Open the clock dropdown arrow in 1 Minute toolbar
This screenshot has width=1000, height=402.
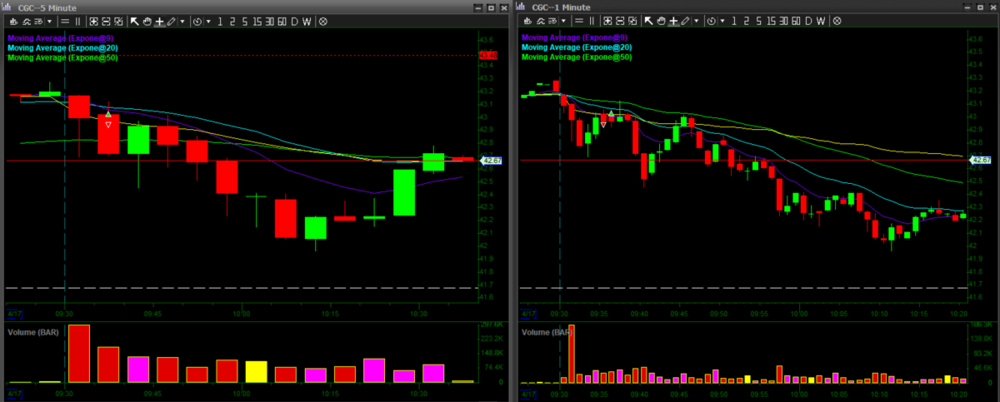coord(721,20)
